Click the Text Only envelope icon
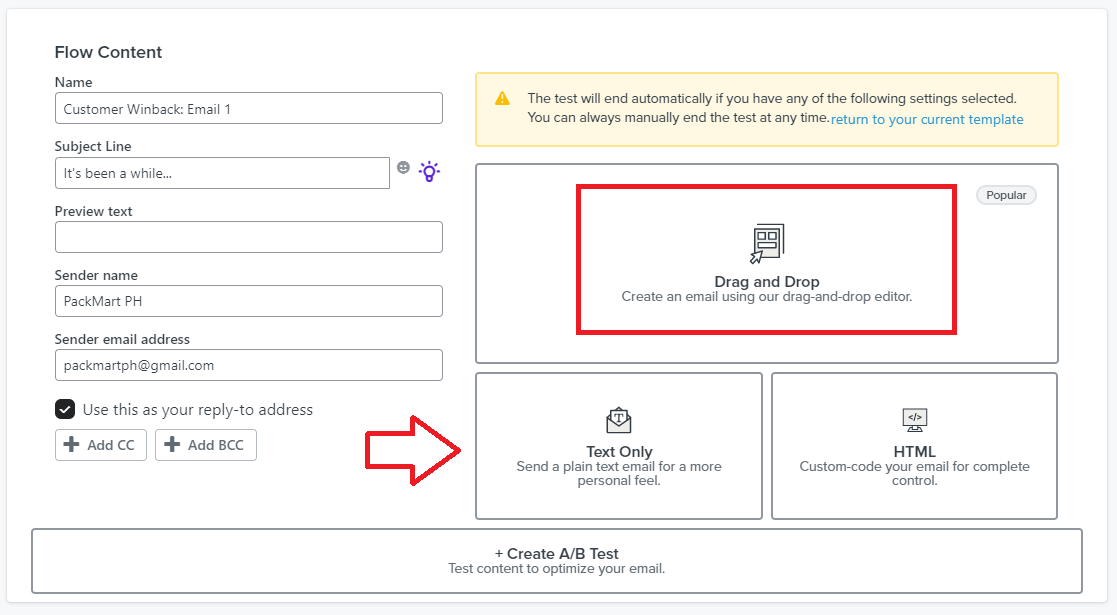Screen dimensions: 1117x615 [618, 420]
